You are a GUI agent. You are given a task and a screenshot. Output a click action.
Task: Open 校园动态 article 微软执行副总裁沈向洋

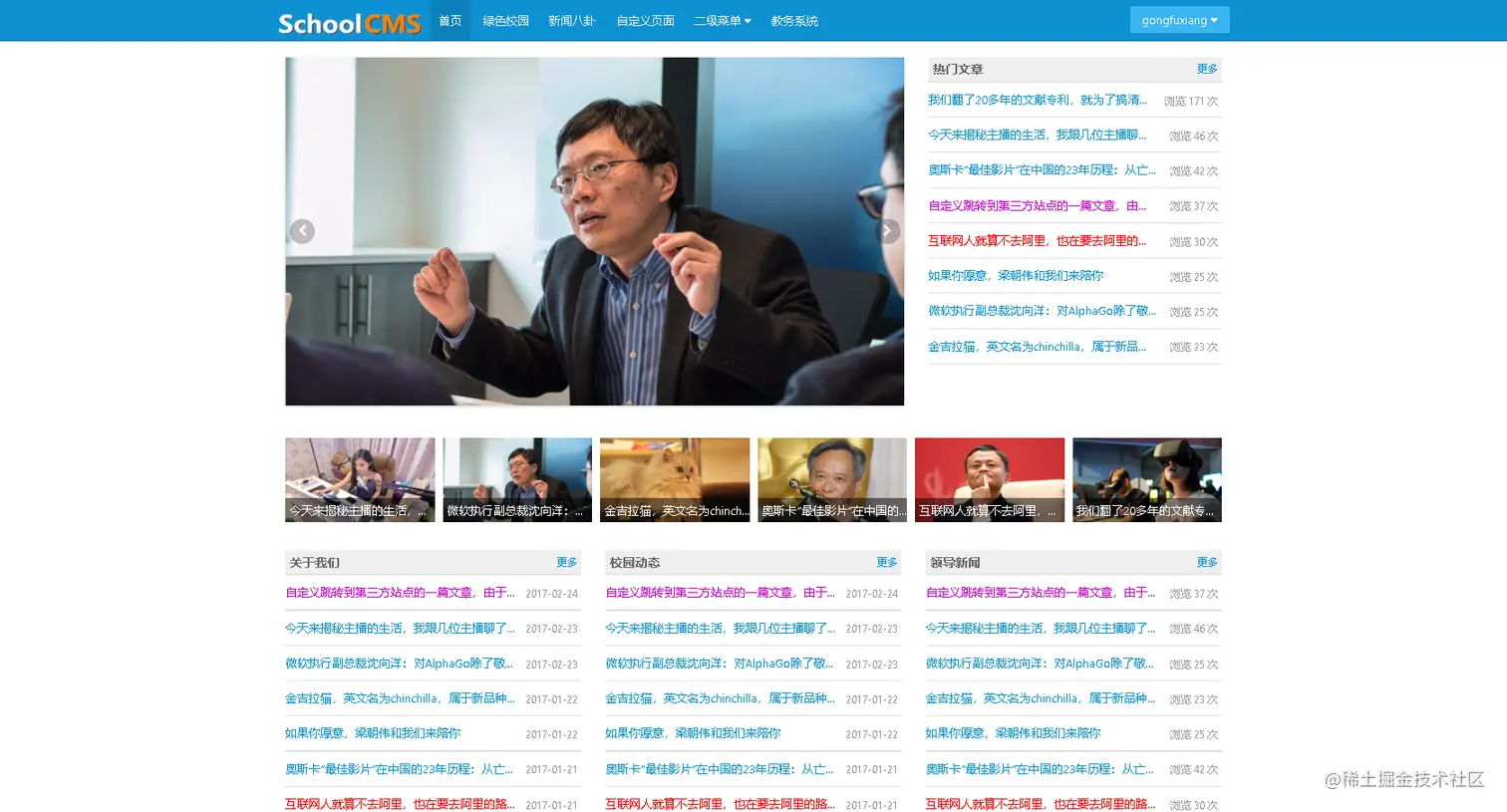(x=719, y=664)
